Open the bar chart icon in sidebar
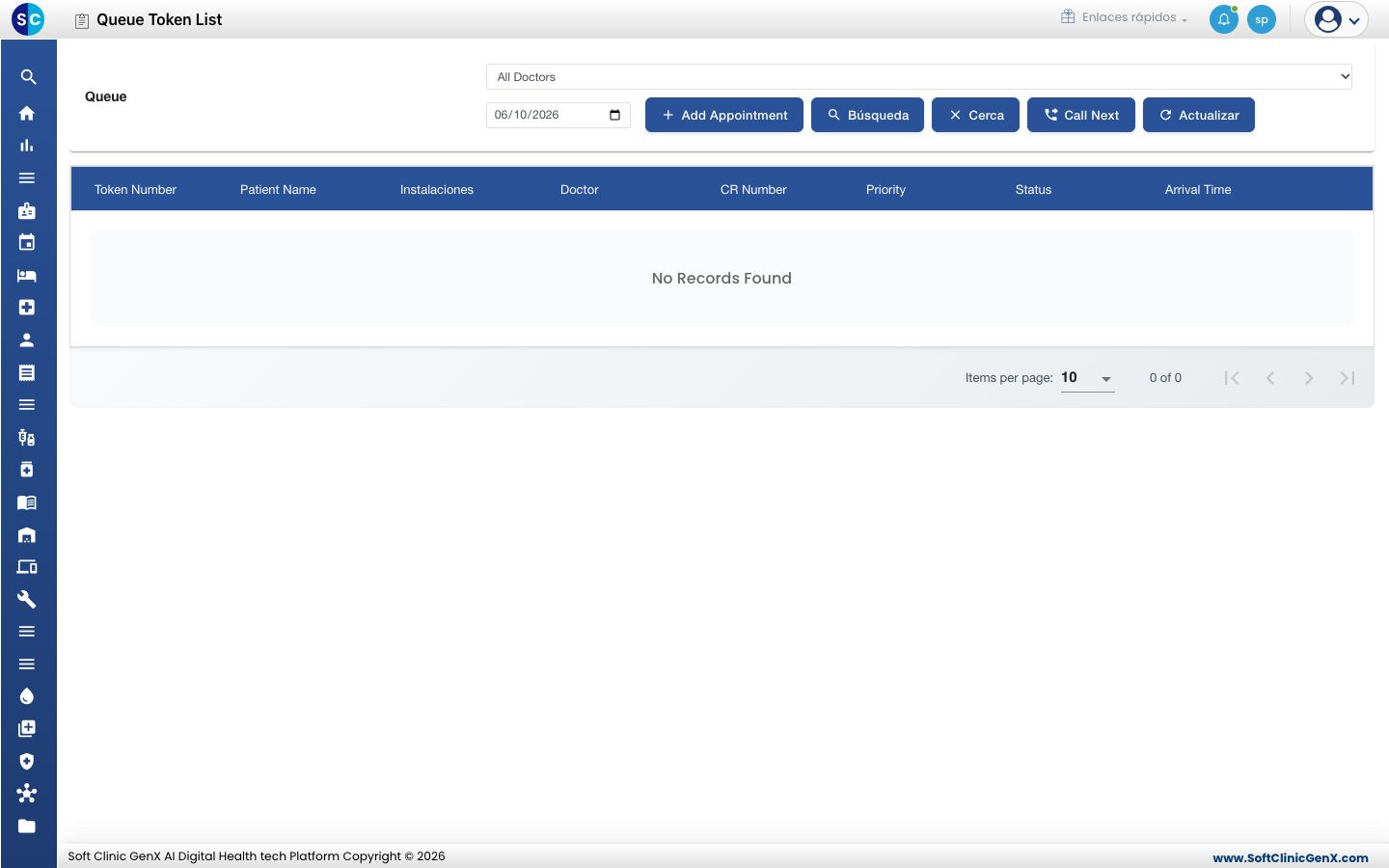 pos(27,146)
